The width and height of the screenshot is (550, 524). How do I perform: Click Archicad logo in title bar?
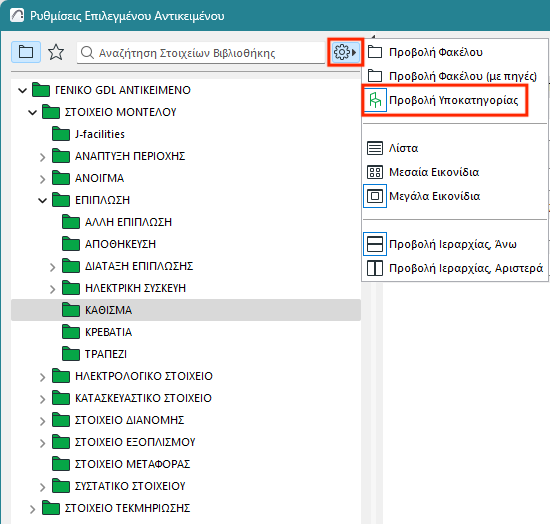[x=17, y=16]
